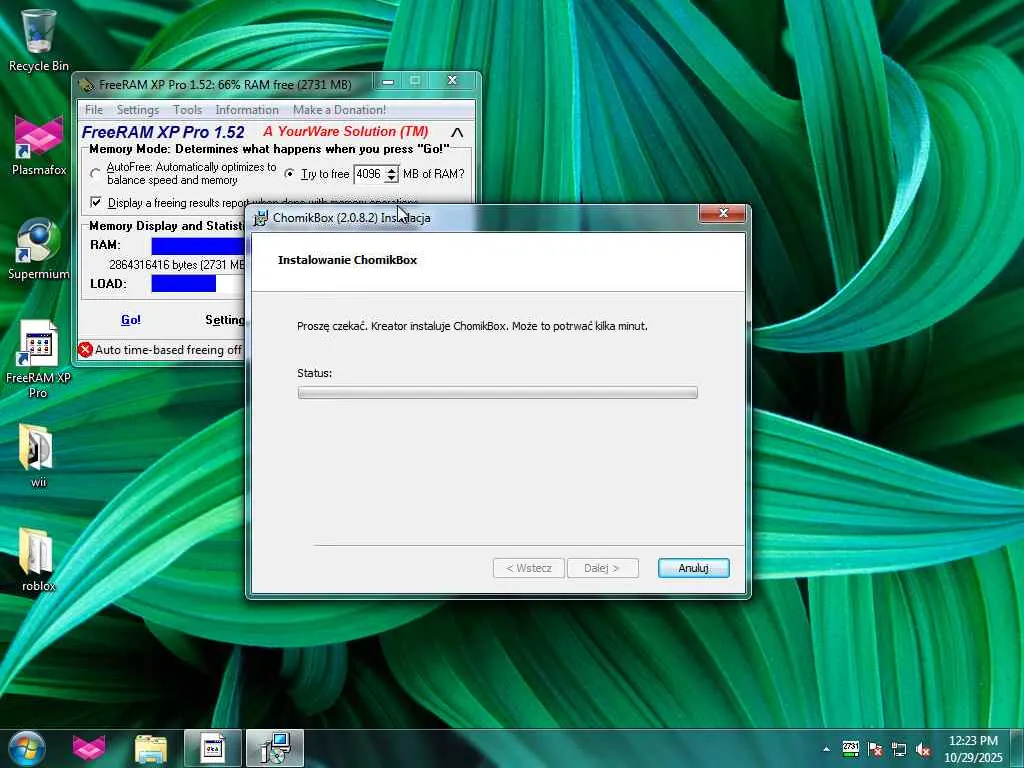Toggle Display a freeing results report checkbox

pos(96,202)
